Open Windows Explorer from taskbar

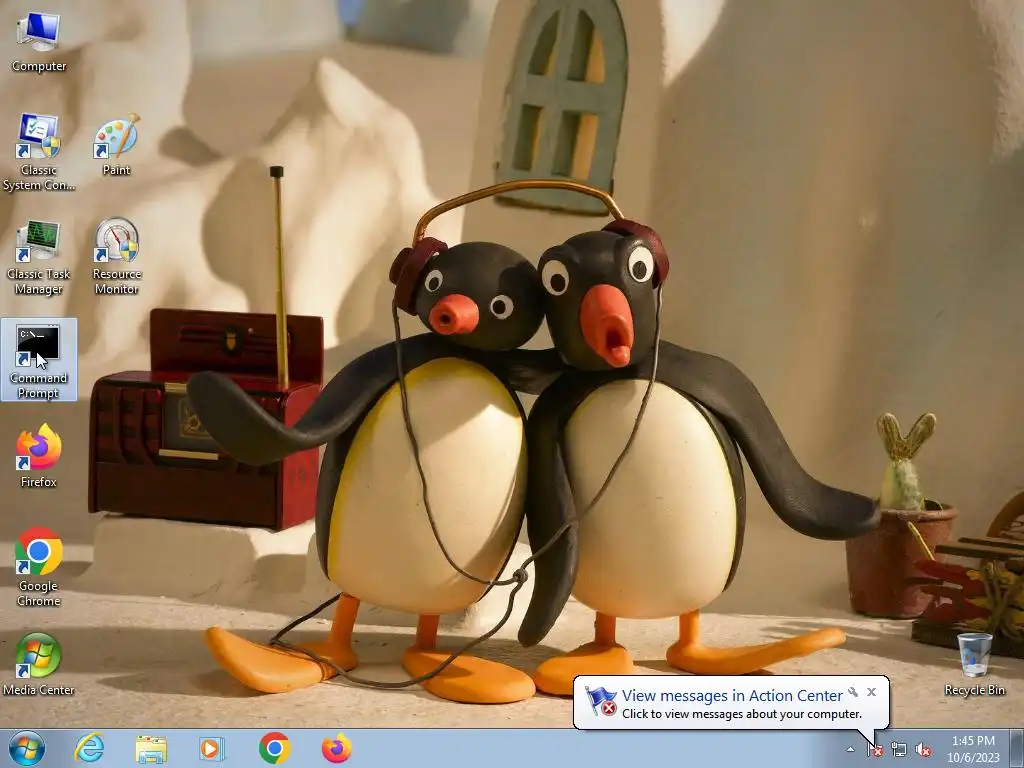pyautogui.click(x=151, y=748)
